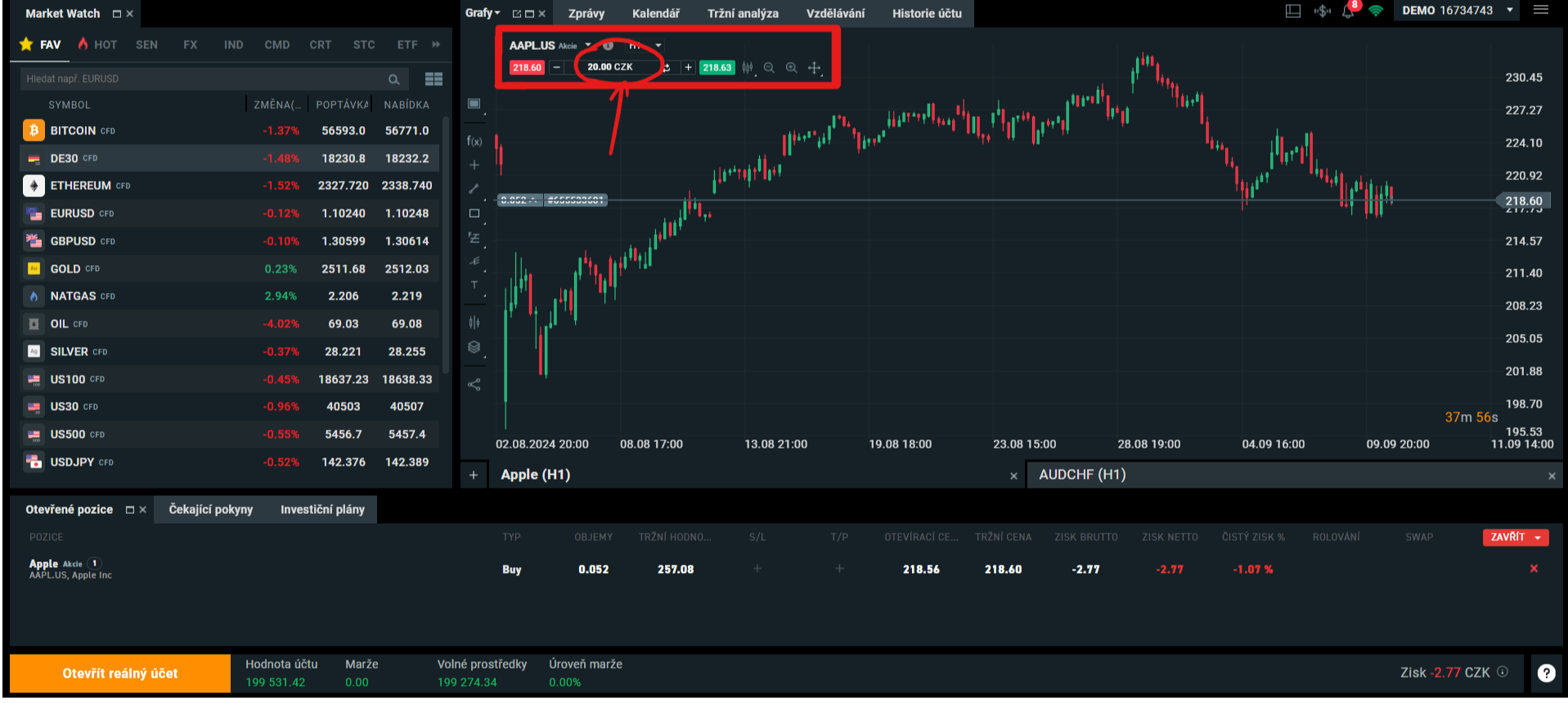Viewport: 1568px width, 703px height.
Task: Increase trade volume with plus button
Action: [x=688, y=68]
